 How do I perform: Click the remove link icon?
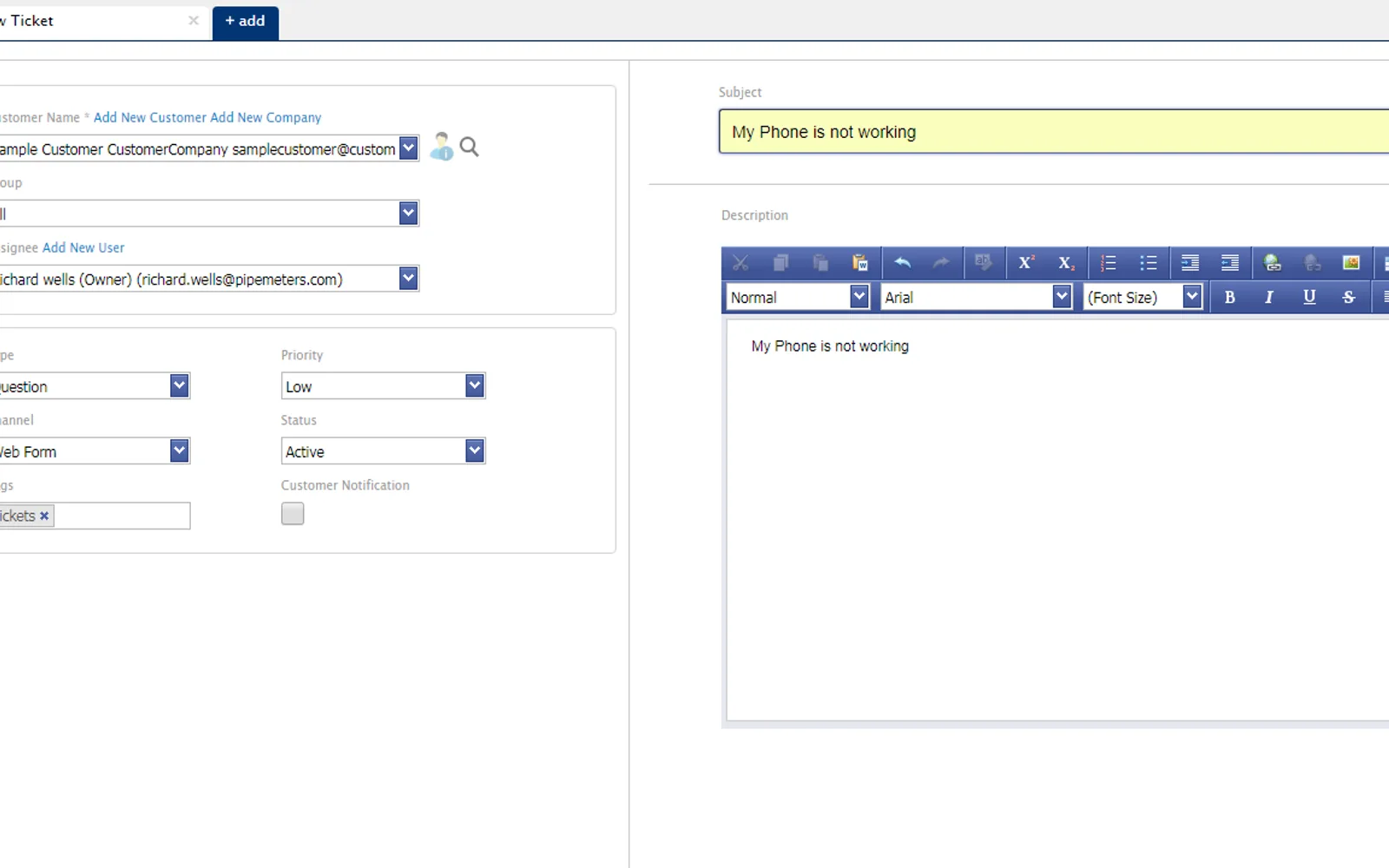point(1313,263)
